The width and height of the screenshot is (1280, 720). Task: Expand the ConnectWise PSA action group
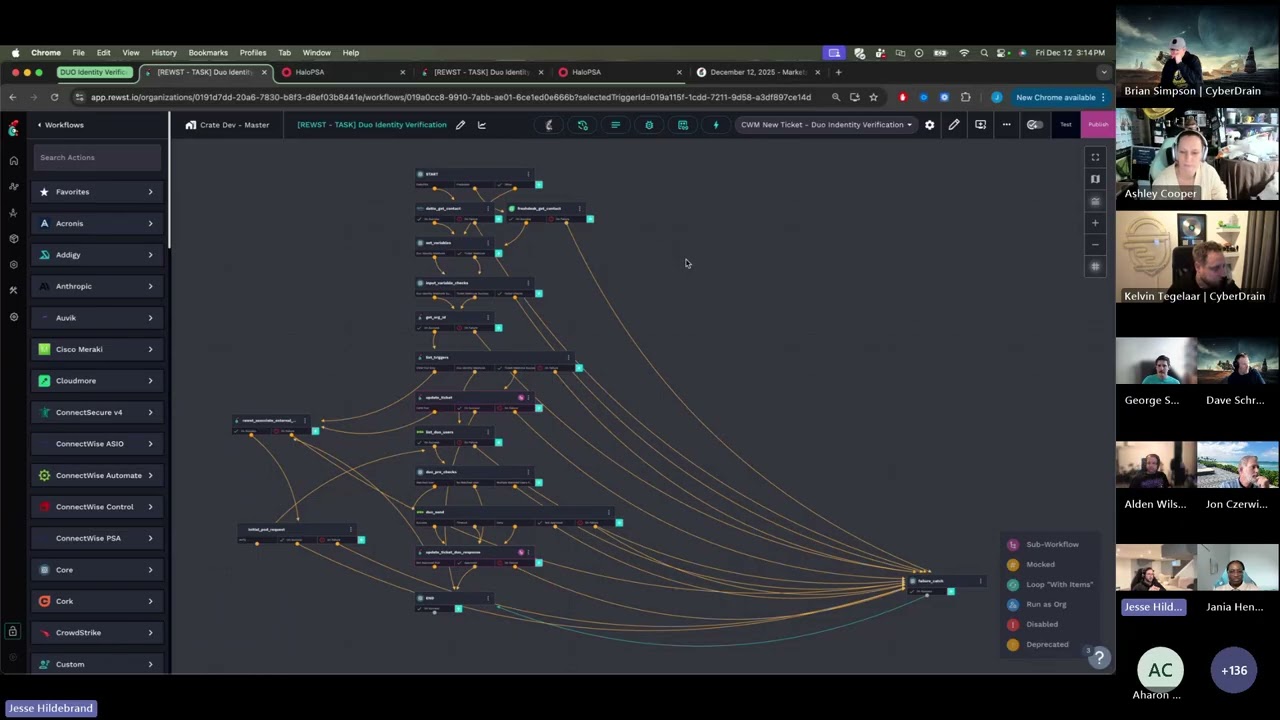[x=97, y=538]
